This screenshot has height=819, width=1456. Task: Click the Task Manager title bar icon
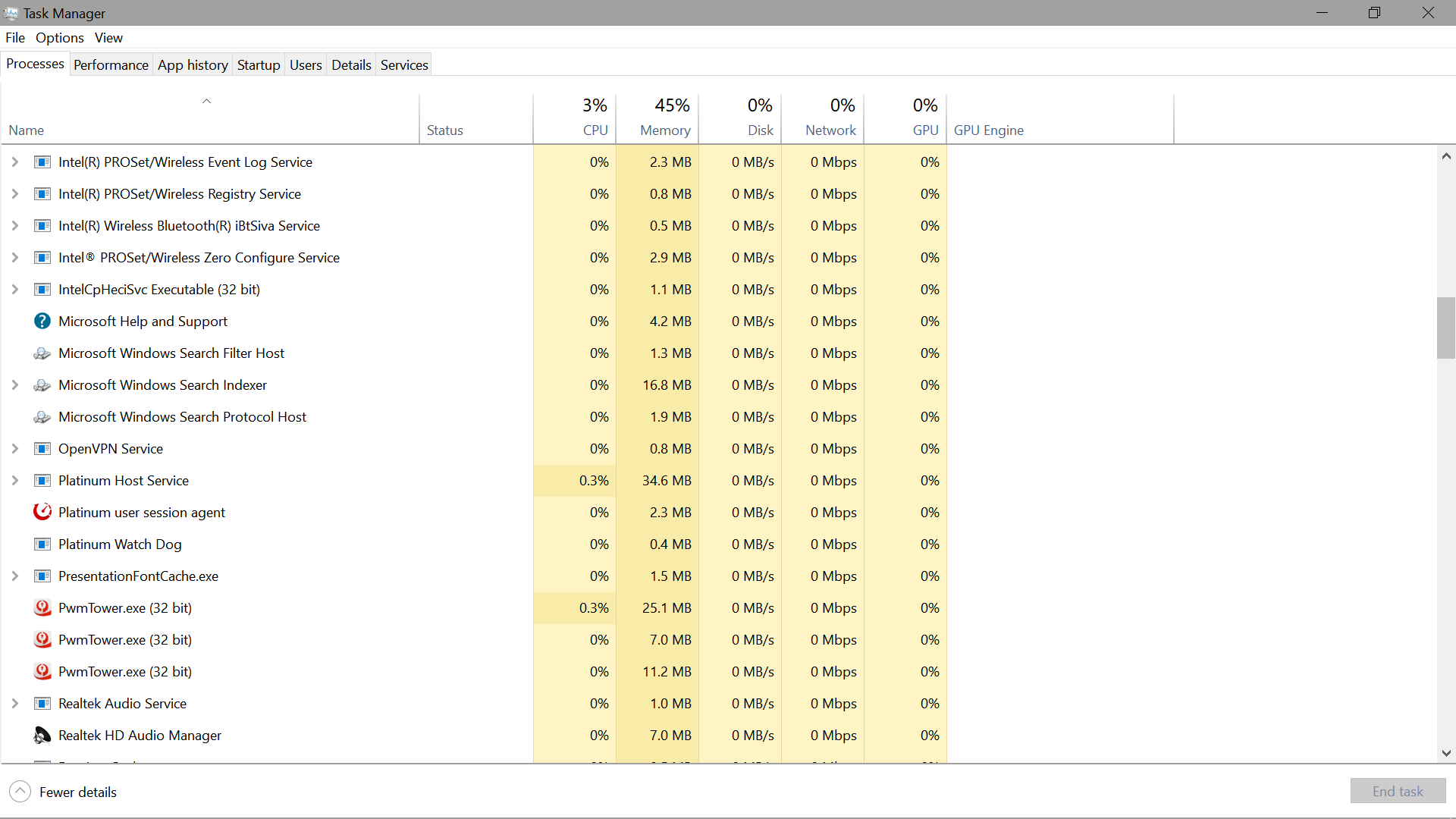11,13
